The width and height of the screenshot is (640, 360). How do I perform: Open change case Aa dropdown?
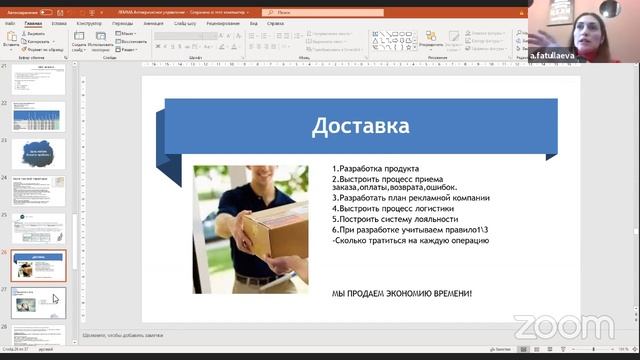click(x=208, y=47)
